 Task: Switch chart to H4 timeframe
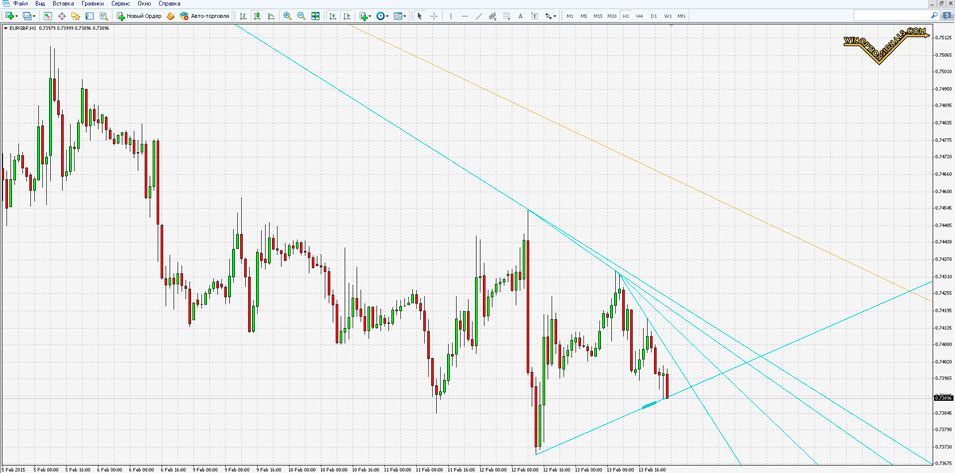(x=640, y=16)
